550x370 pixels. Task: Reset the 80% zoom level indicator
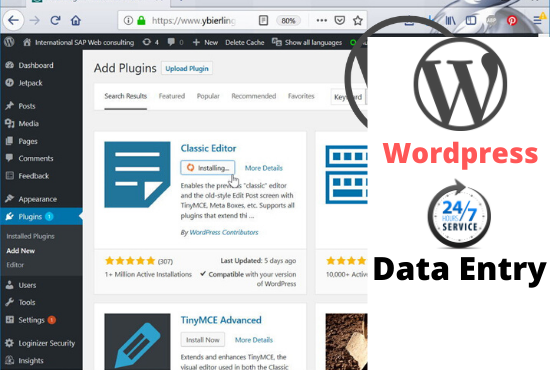point(288,21)
